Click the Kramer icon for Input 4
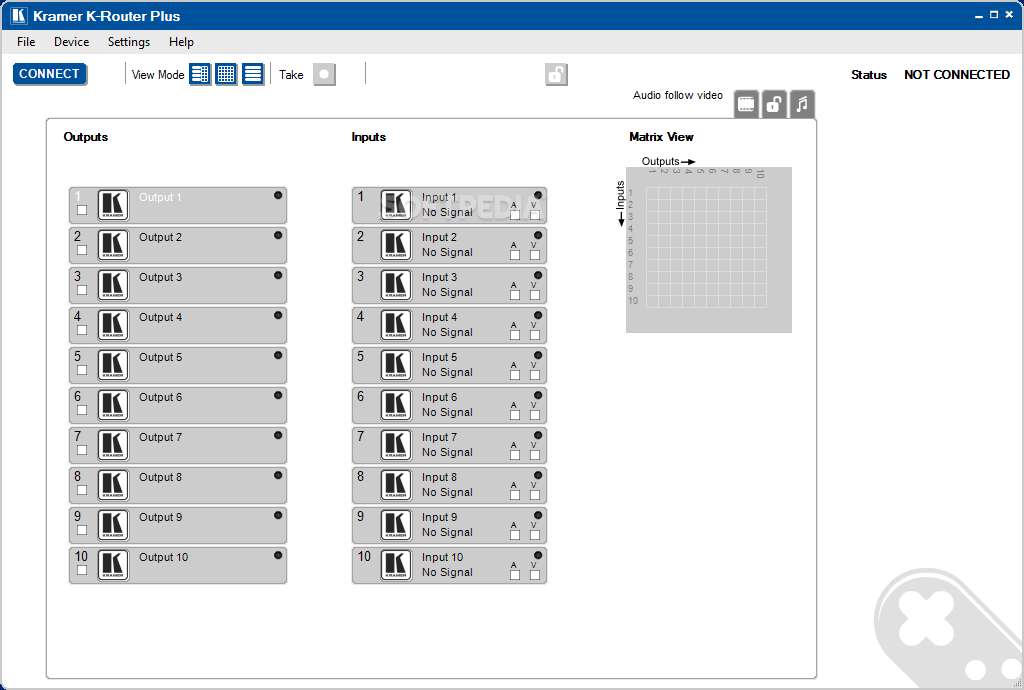 (396, 325)
